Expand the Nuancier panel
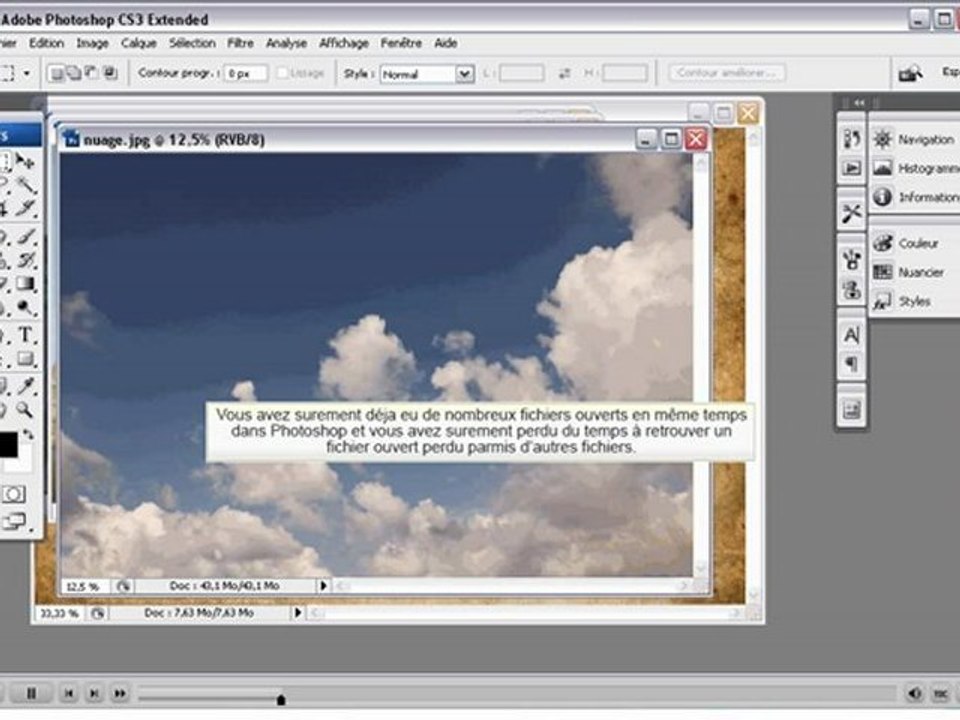 [914, 272]
